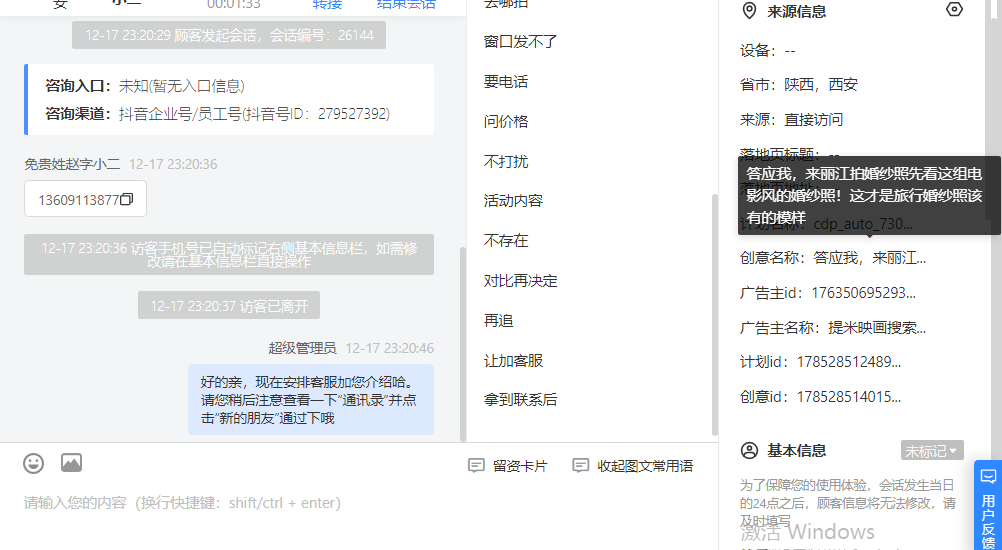Click the 创意名称 value text
Screen dimensions: 1002x550
pos(869,258)
